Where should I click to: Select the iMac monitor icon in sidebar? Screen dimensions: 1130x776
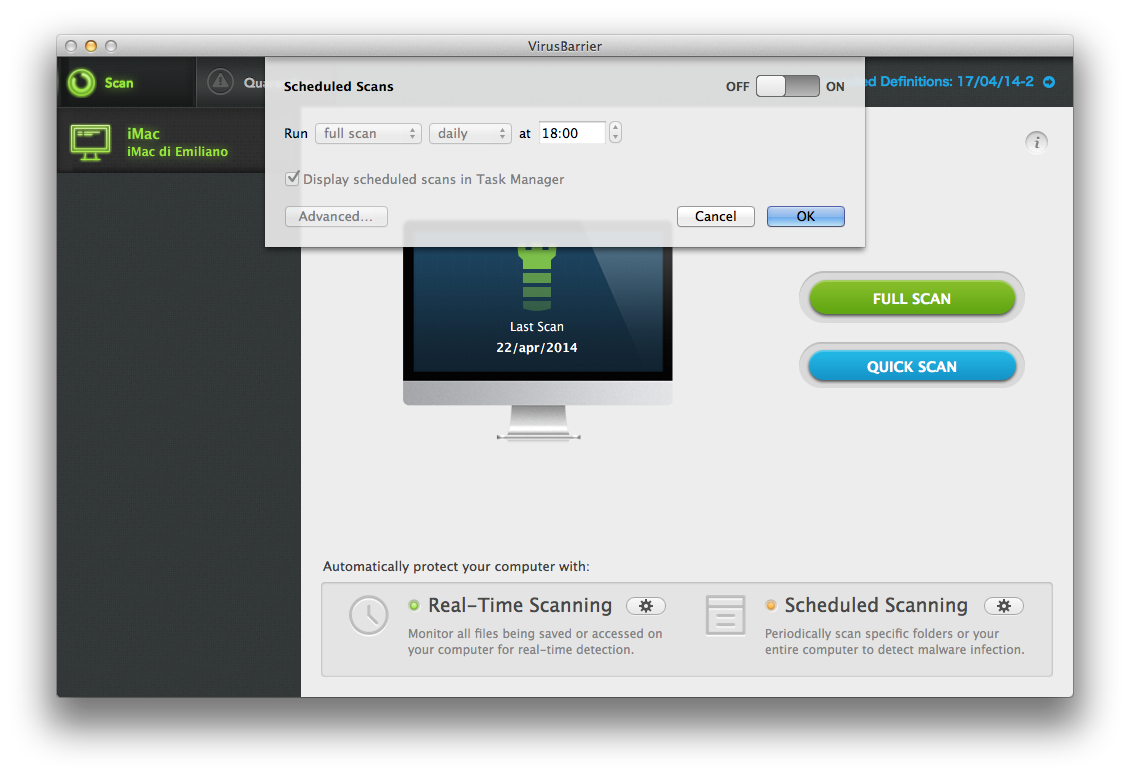click(91, 142)
